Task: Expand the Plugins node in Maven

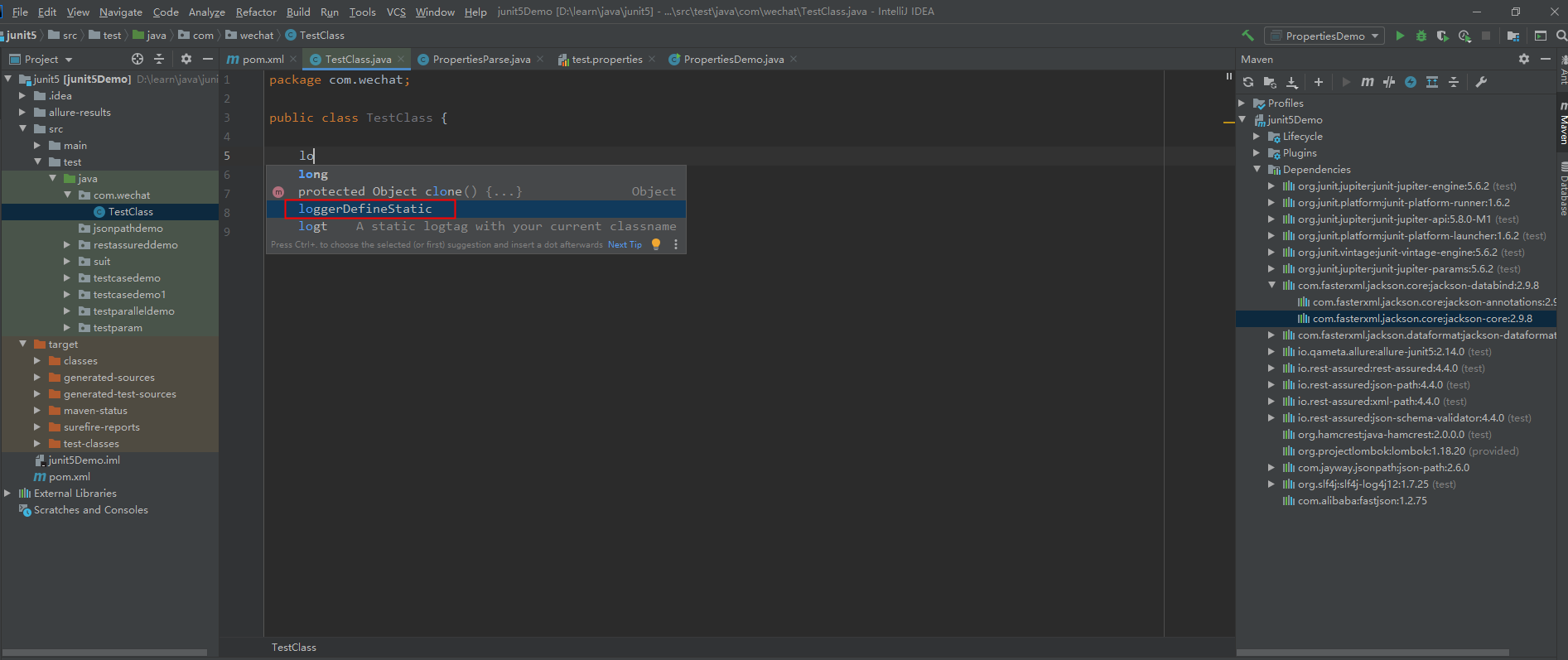Action: coord(1257,153)
